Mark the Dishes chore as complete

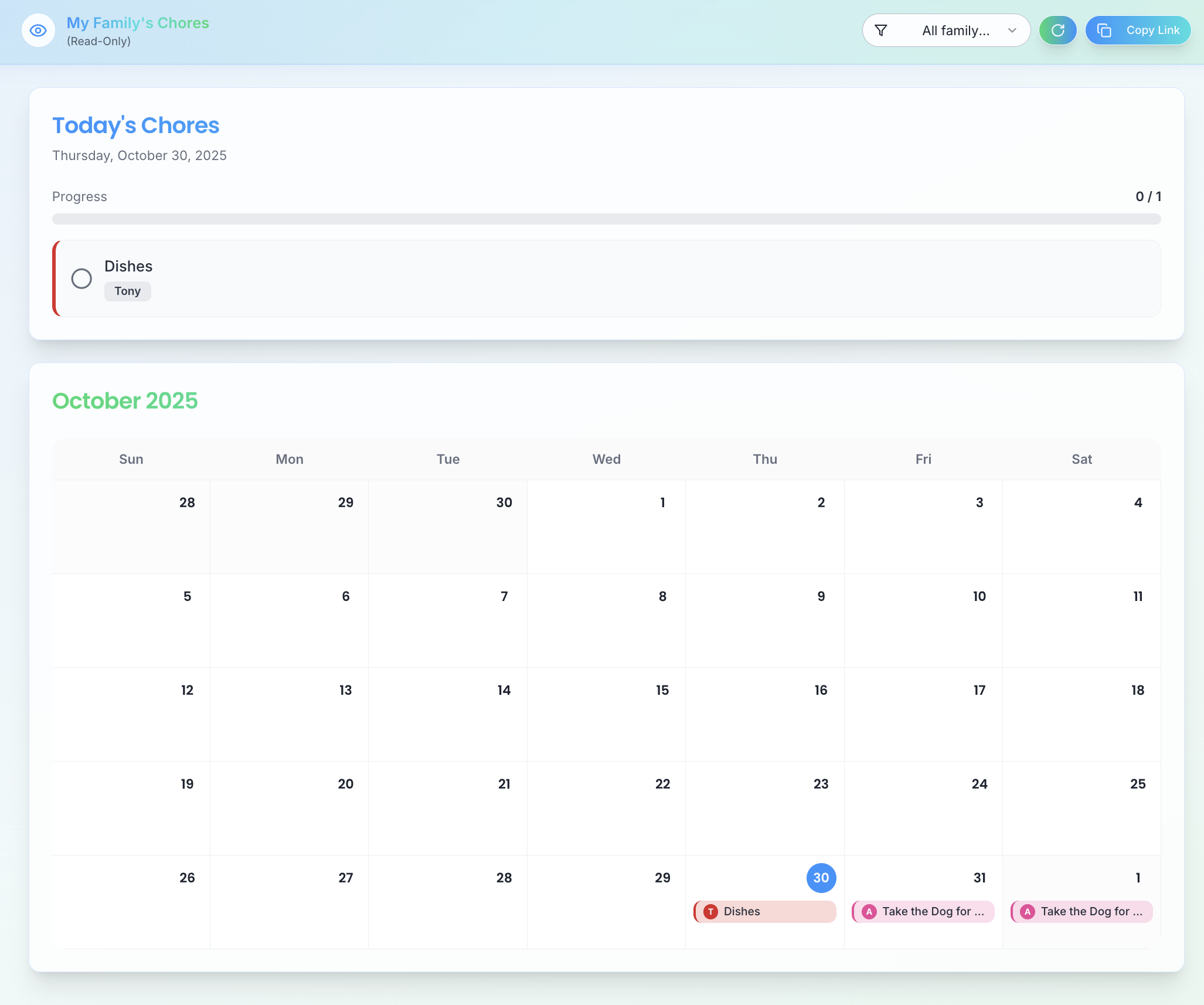click(81, 279)
